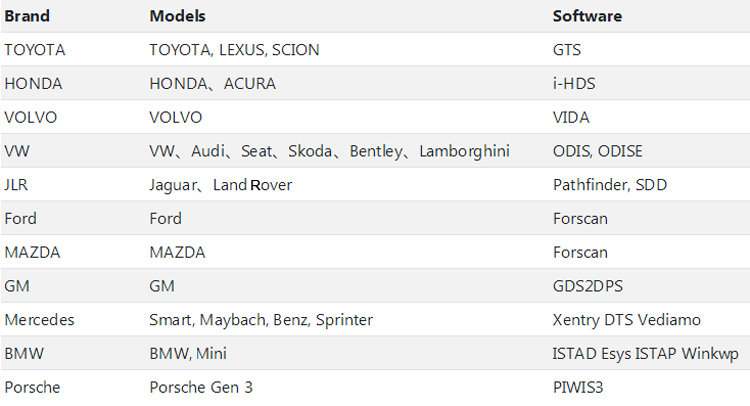
Task: Click the i-HDS software entry
Action: tap(574, 84)
